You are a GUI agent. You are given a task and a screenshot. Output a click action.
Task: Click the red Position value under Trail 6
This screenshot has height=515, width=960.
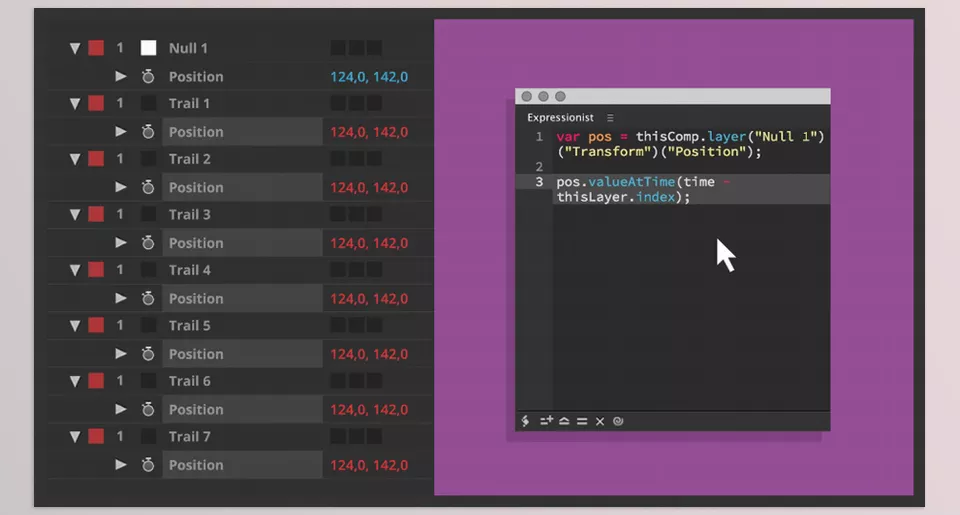369,409
